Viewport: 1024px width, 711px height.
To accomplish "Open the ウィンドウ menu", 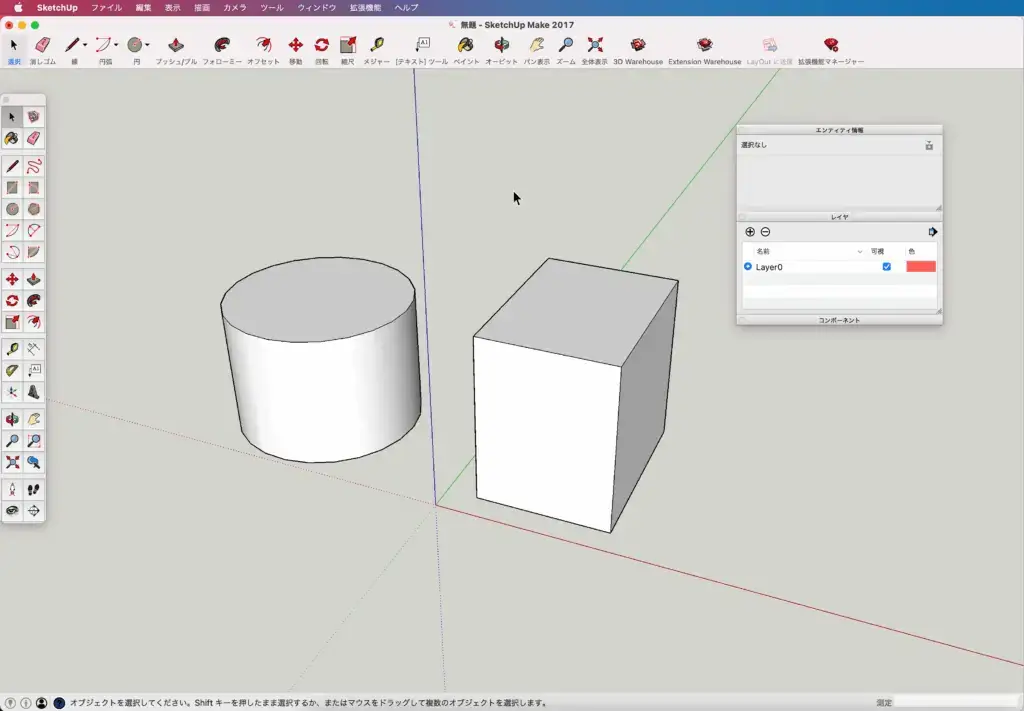I will pos(317,8).
